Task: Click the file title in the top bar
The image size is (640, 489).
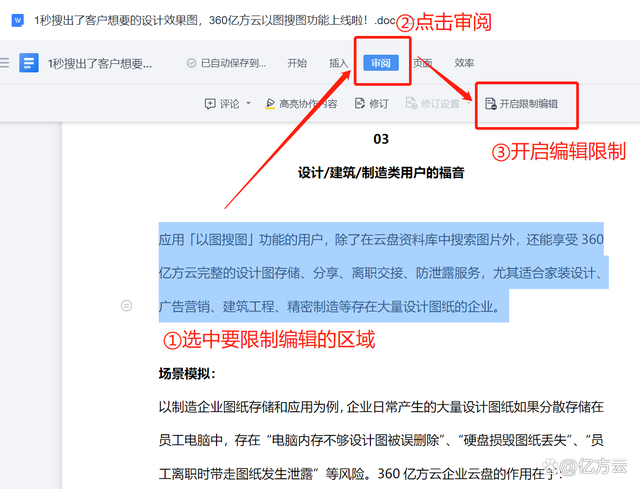Action: [215, 20]
